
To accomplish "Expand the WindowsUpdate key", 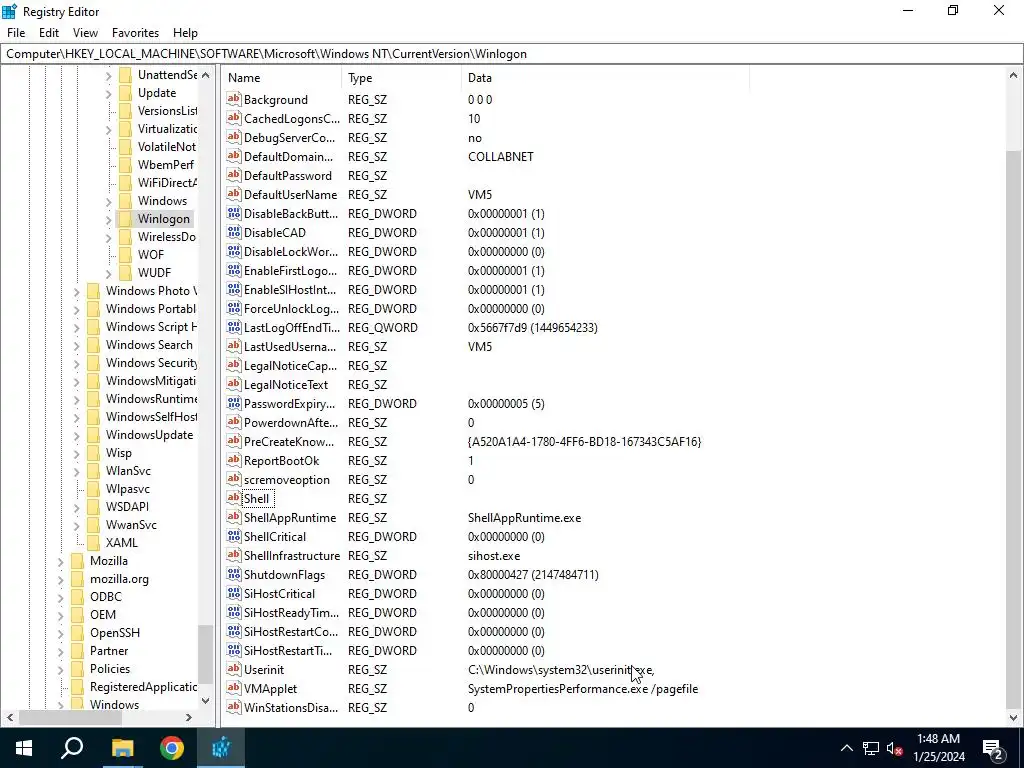I will click(x=77, y=436).
